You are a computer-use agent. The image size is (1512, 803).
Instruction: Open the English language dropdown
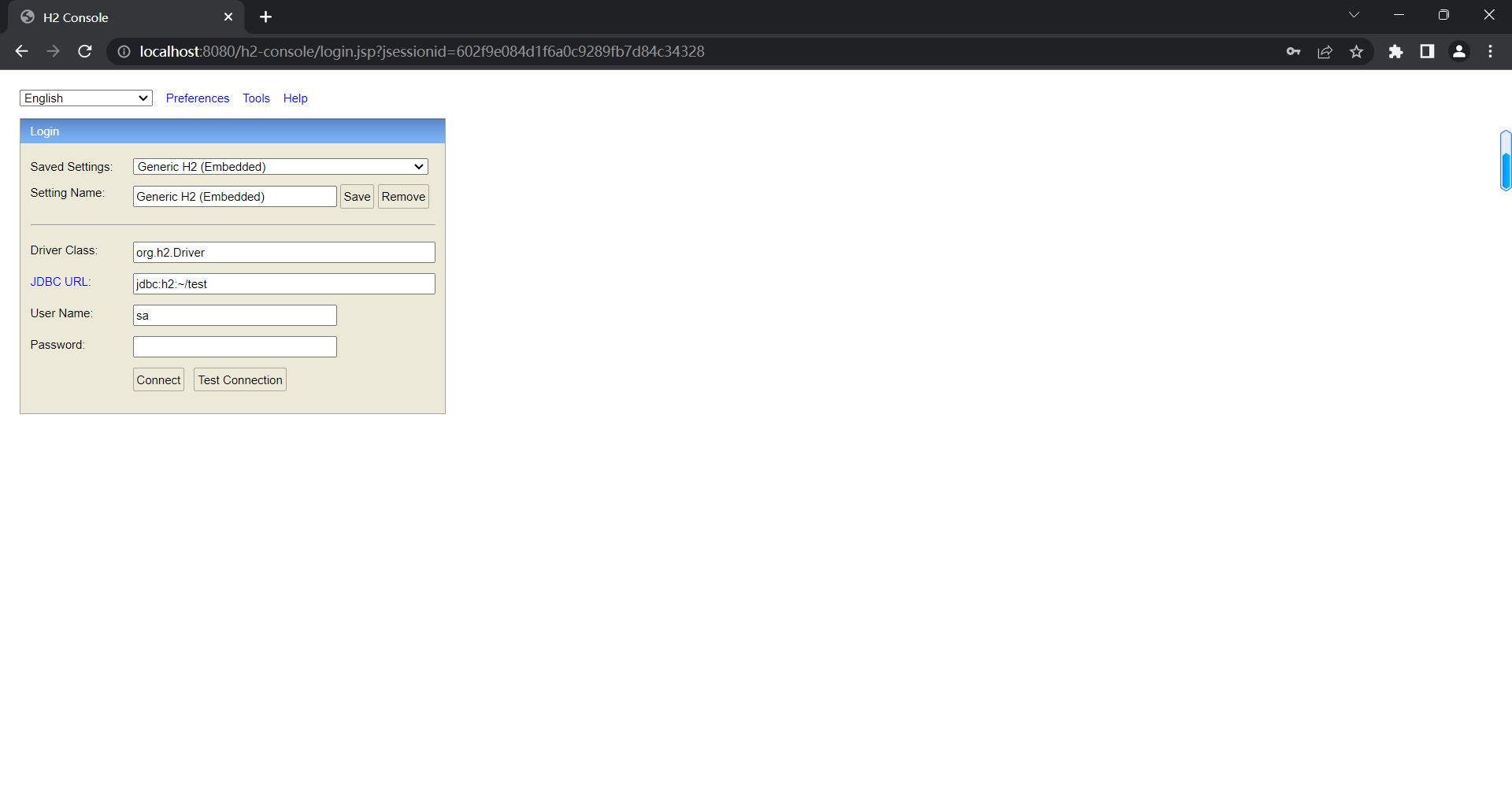click(x=86, y=98)
